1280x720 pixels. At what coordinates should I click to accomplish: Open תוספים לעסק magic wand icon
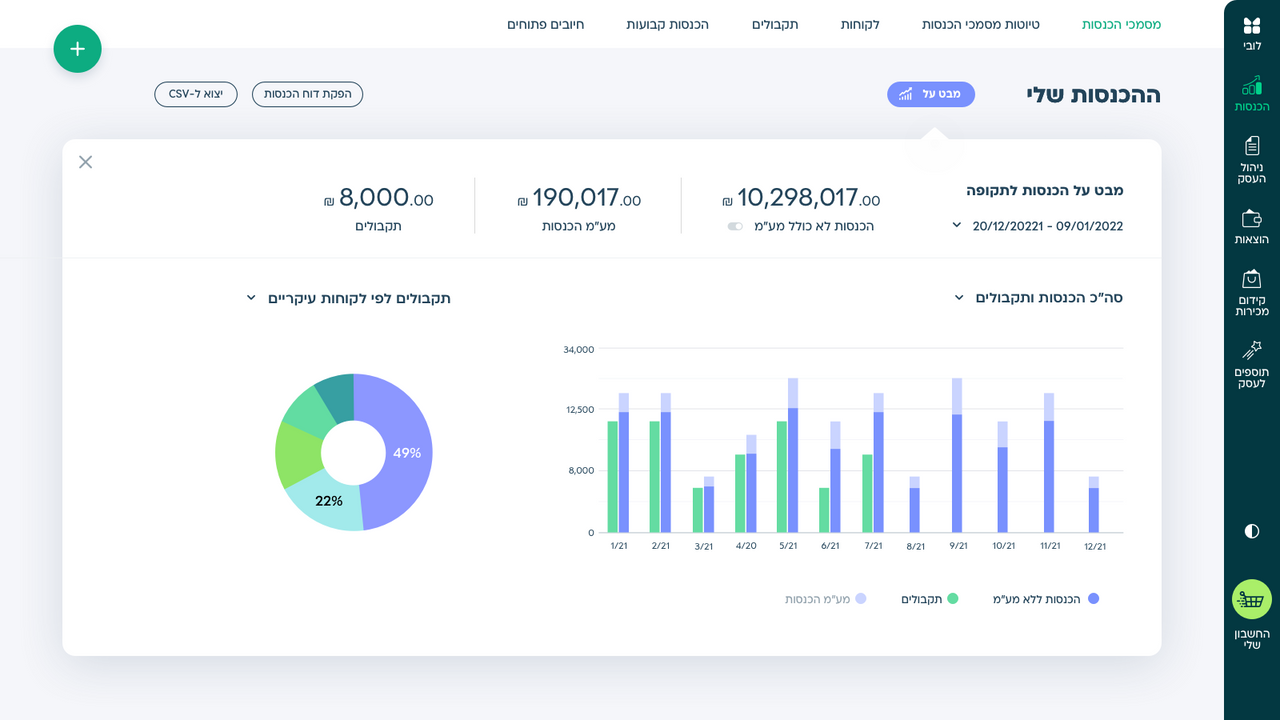(x=1252, y=350)
